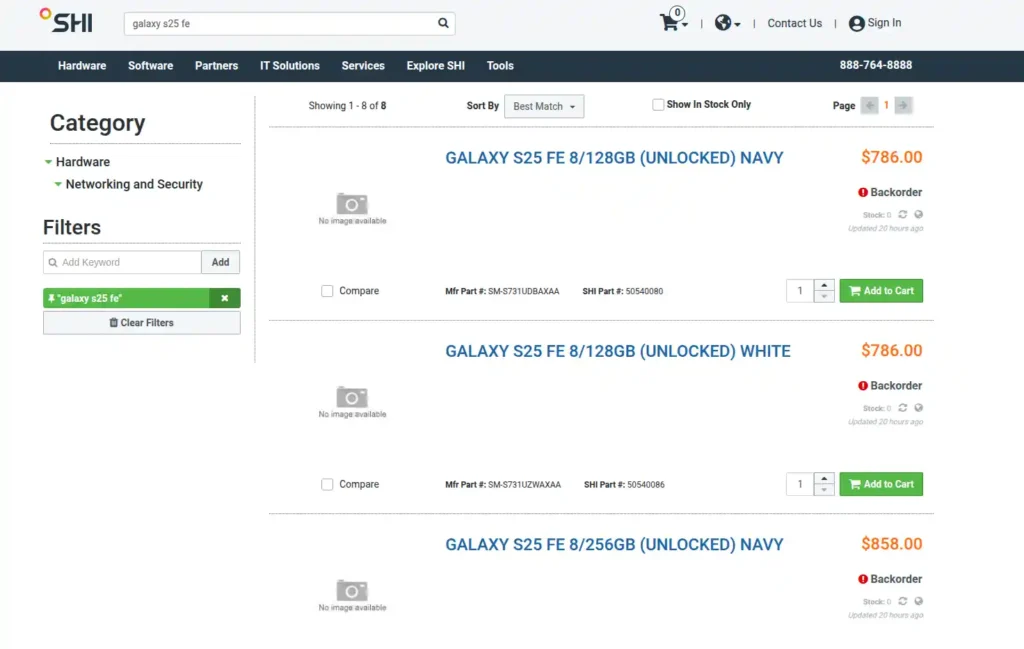Open the Partners menu

[216, 66]
